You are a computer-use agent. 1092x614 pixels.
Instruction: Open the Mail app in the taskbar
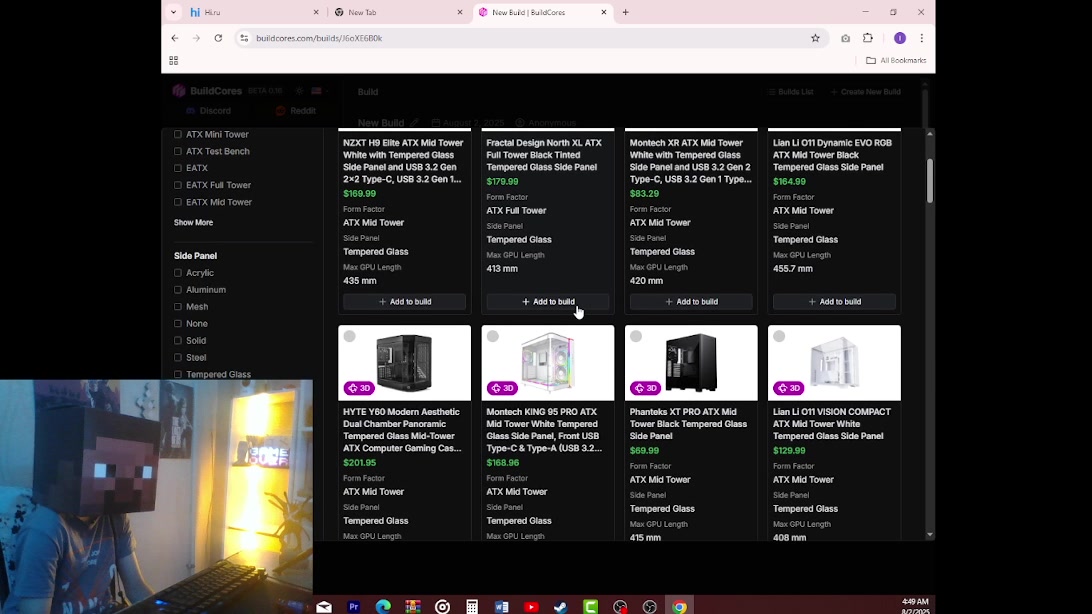pos(324,607)
